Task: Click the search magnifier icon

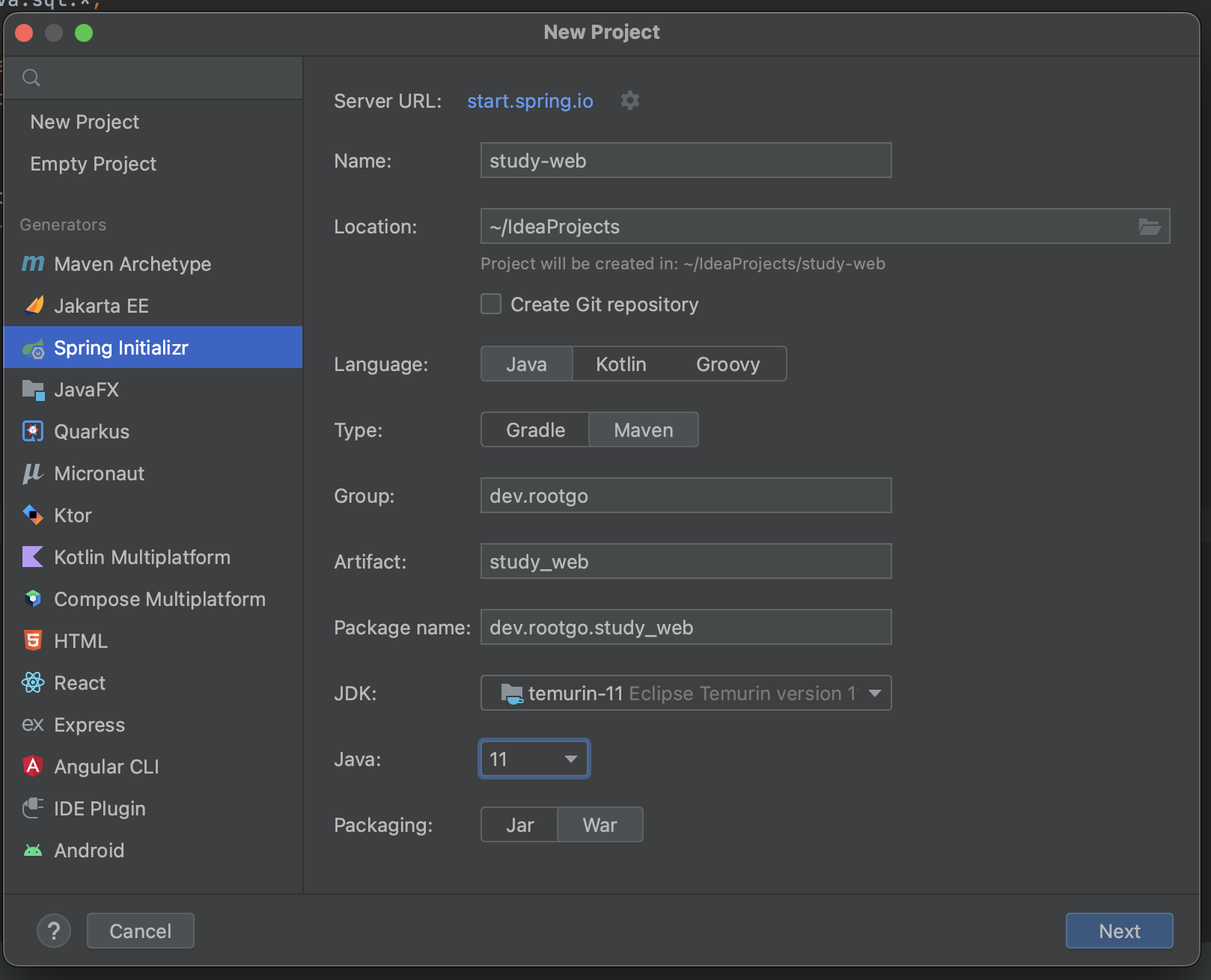Action: click(31, 78)
